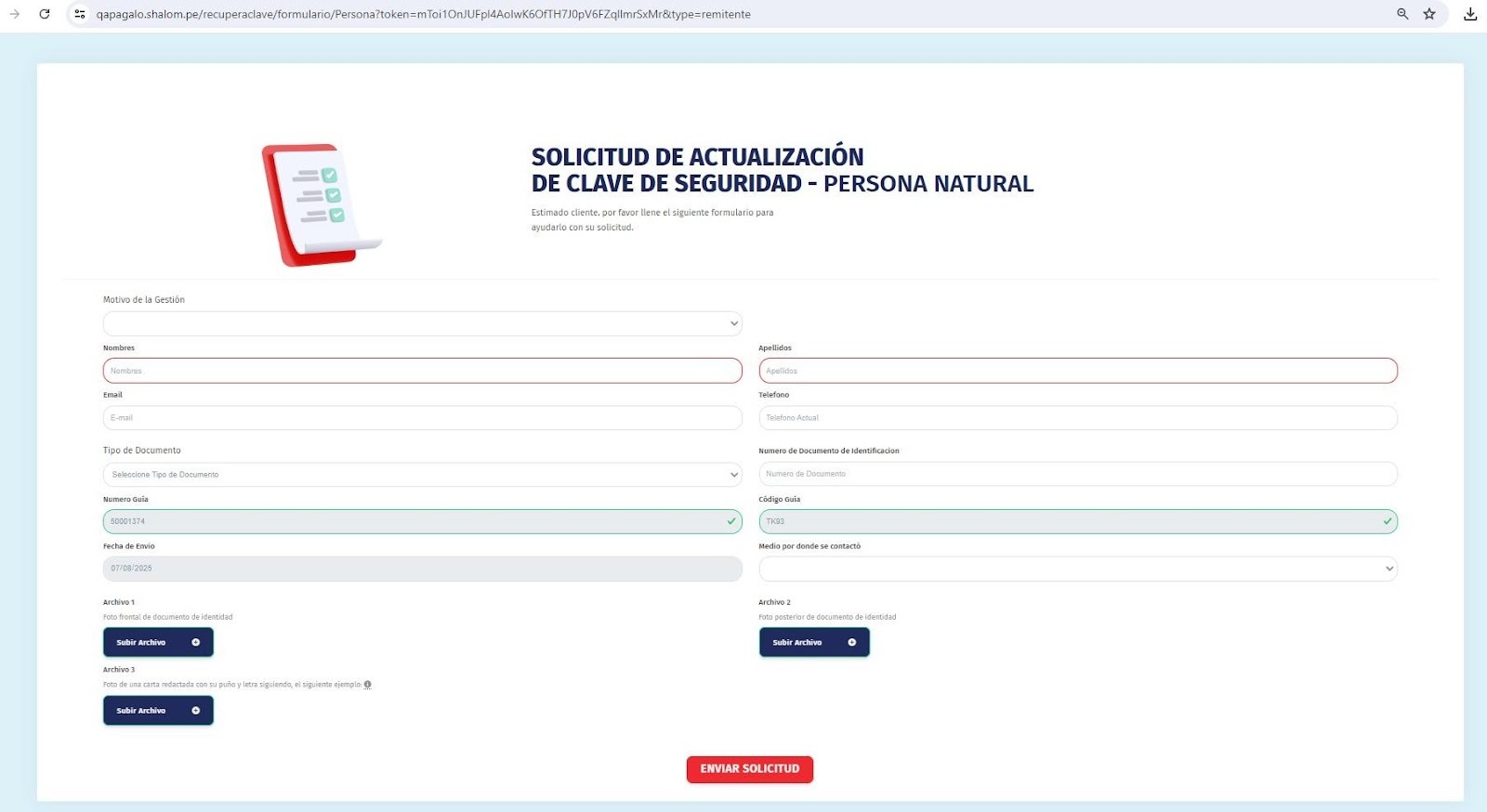Image resolution: width=1487 pixels, height=812 pixels.
Task: Click Subir Archivo under Archivo 1
Action: click(158, 642)
